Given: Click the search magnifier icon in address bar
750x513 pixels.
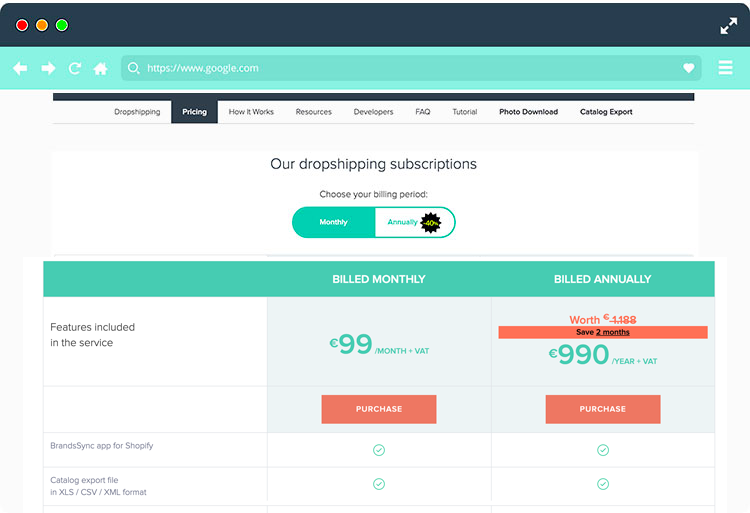Looking at the screenshot, I should click(133, 68).
